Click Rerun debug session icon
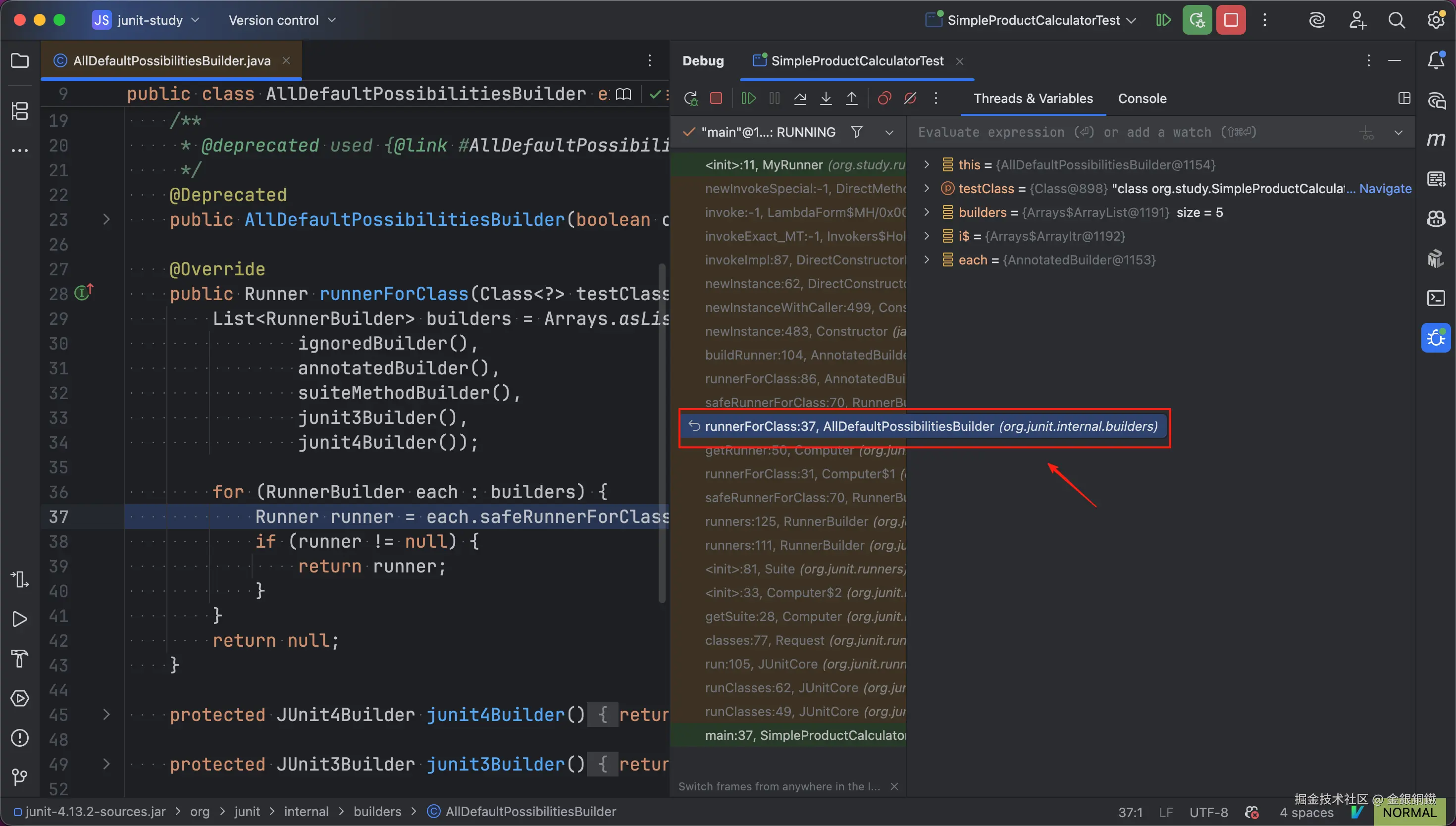 [x=690, y=99]
